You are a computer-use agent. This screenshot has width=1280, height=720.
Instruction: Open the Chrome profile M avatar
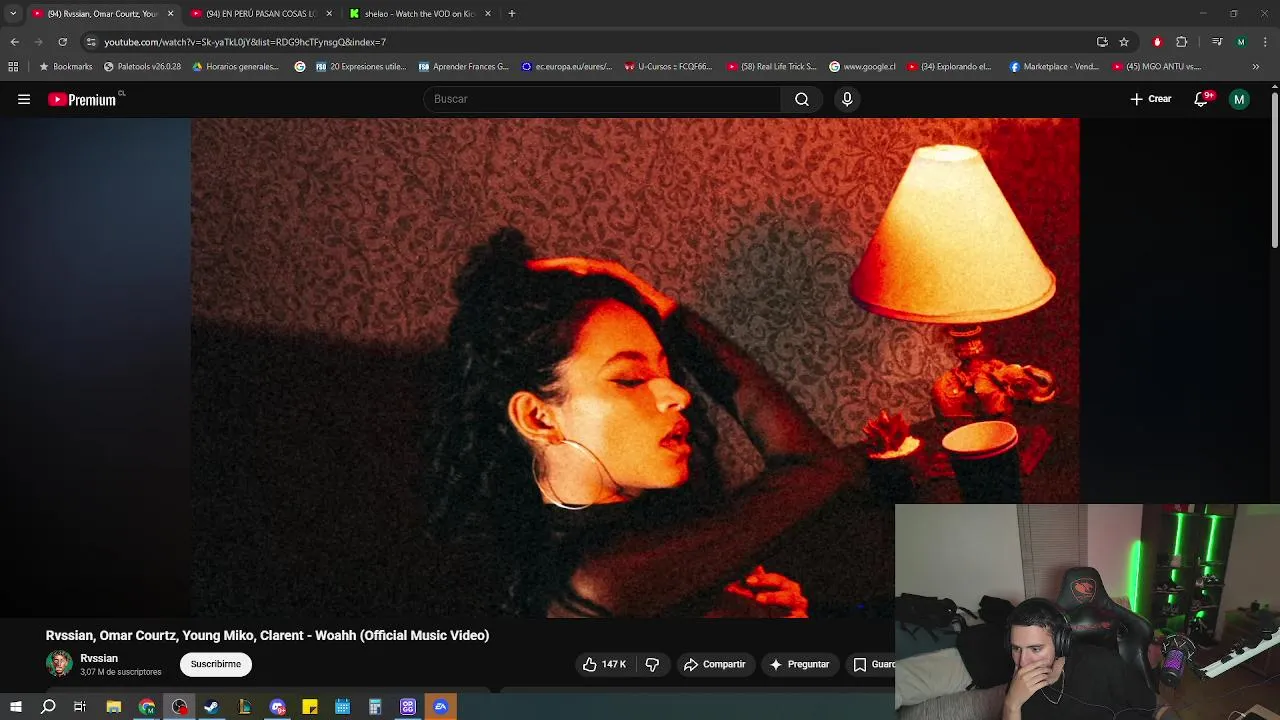click(x=1241, y=42)
